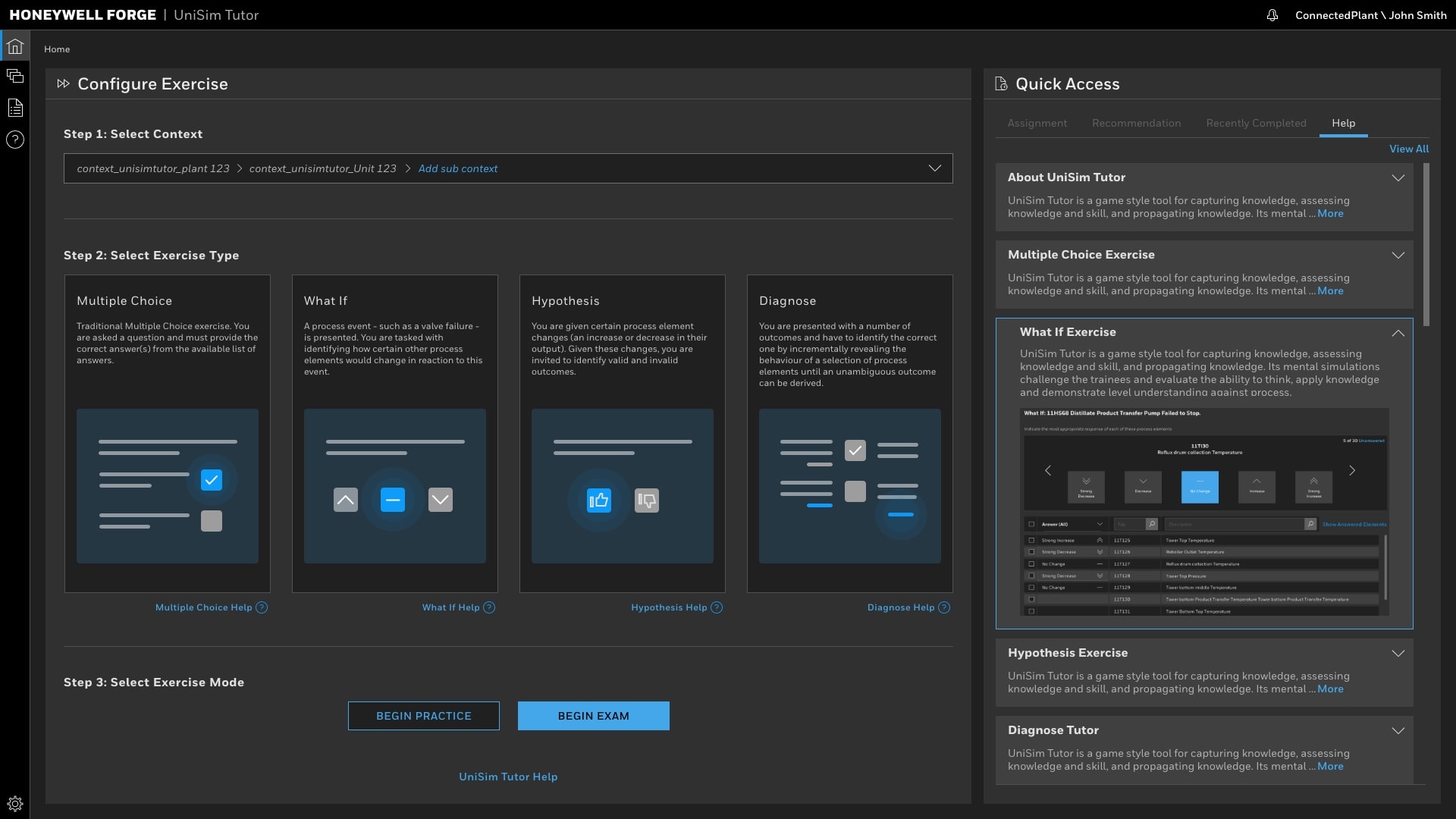
Task: Open the document report icon in the sidebar
Action: tap(15, 108)
